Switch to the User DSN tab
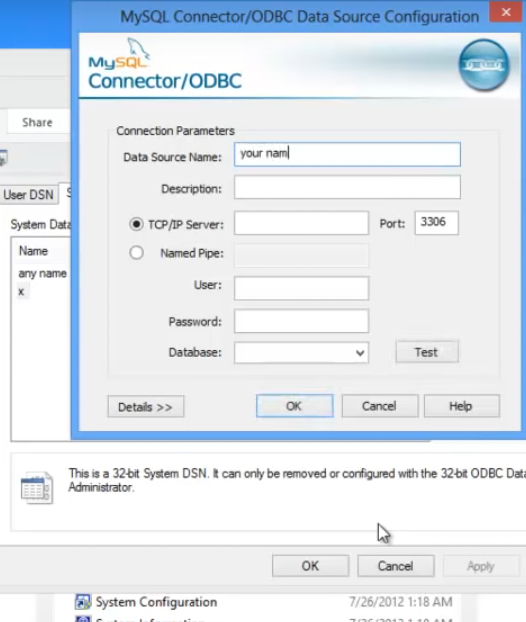Viewport: 526px width, 622px height. point(29,195)
